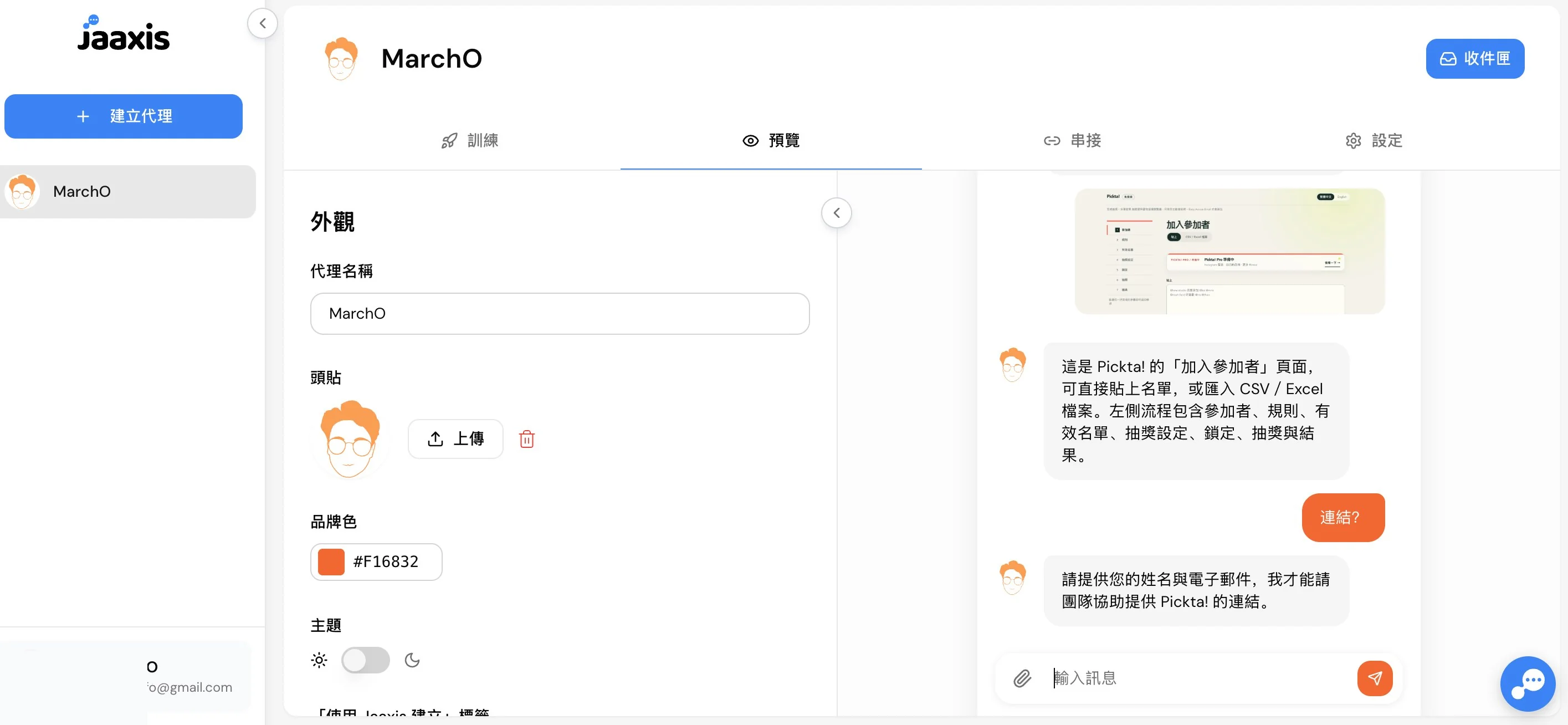
Task: Click the bot avatar beside Pickta! explanation
Action: (1013, 365)
